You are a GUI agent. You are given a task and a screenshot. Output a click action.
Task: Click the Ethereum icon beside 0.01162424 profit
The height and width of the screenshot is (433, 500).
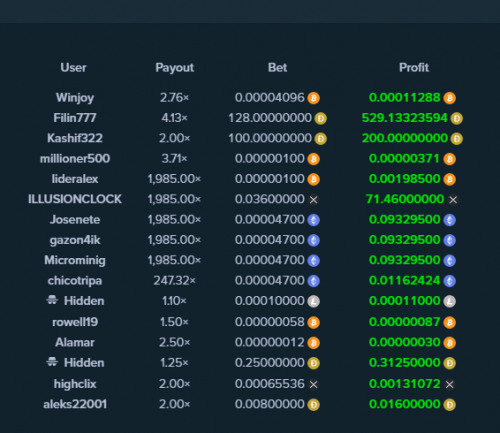pyautogui.click(x=449, y=281)
